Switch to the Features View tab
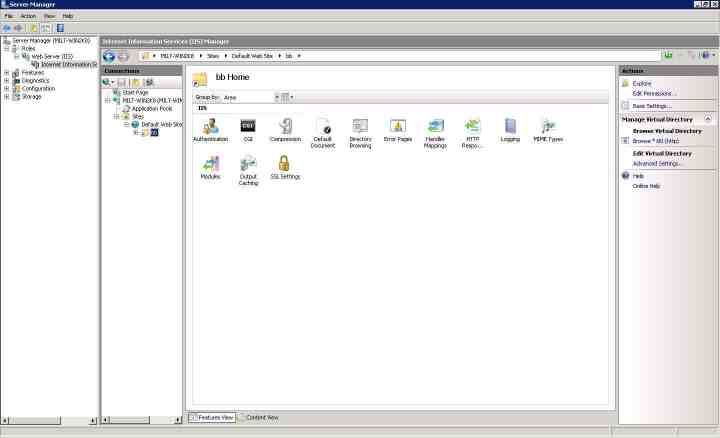The width and height of the screenshot is (720, 438). click(x=212, y=417)
